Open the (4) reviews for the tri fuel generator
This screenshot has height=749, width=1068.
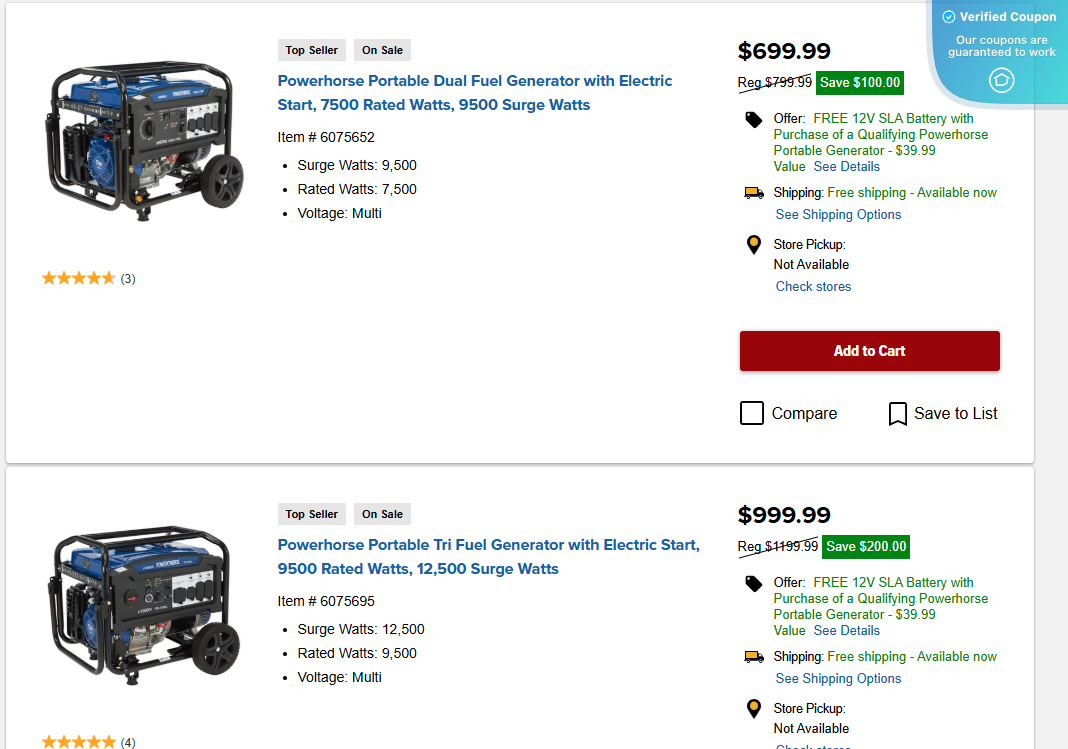pyautogui.click(x=128, y=742)
